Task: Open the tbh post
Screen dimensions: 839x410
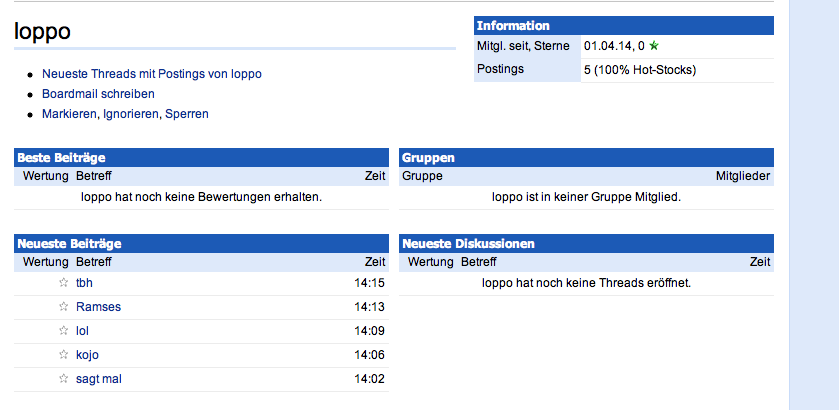Action: (x=84, y=283)
